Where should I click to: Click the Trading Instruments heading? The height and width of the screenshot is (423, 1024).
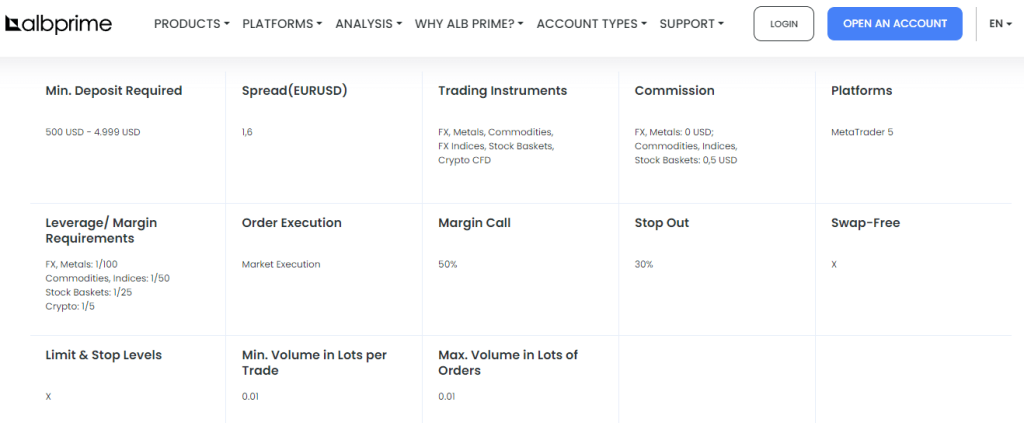503,91
